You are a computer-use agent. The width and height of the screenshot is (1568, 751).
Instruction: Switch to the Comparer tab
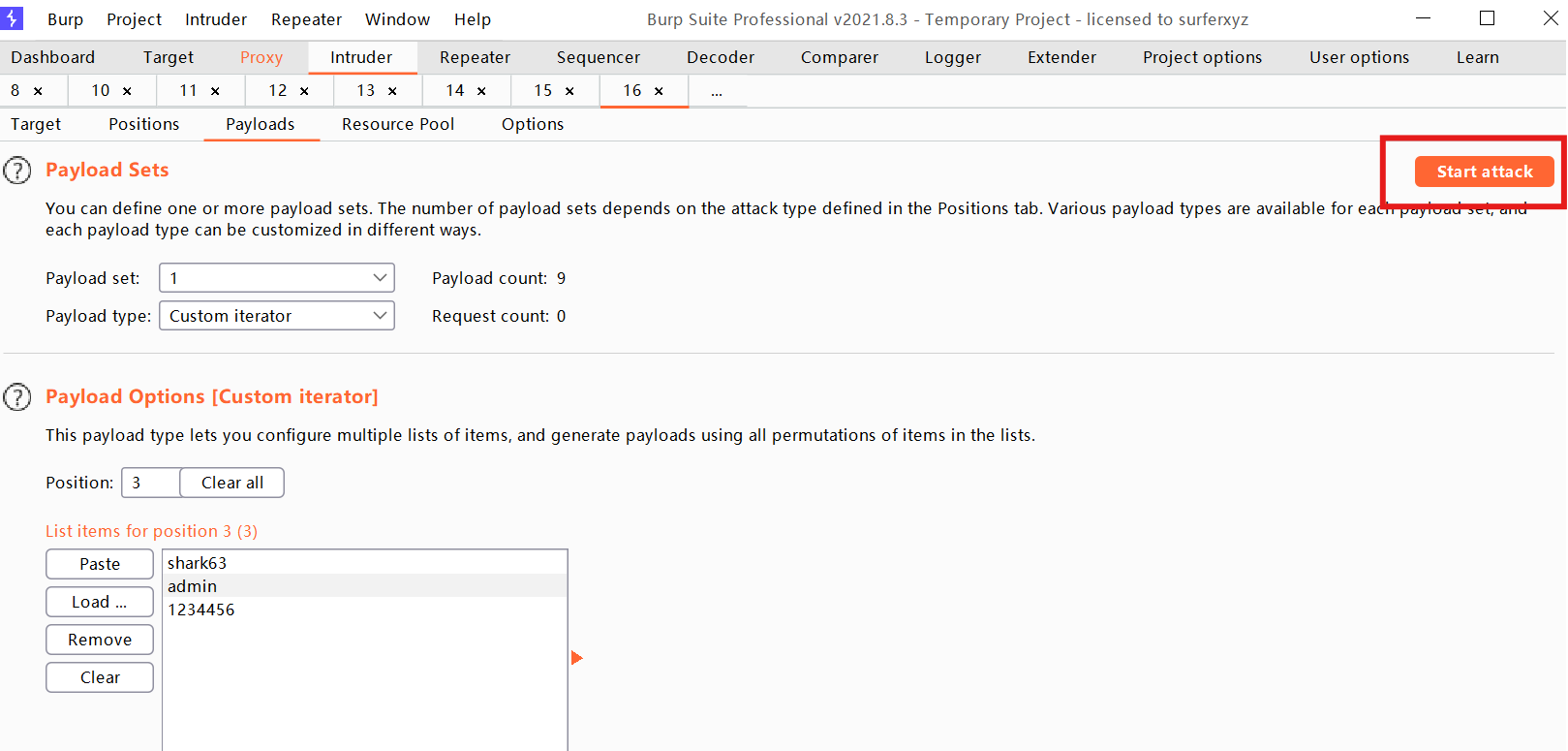coord(840,57)
